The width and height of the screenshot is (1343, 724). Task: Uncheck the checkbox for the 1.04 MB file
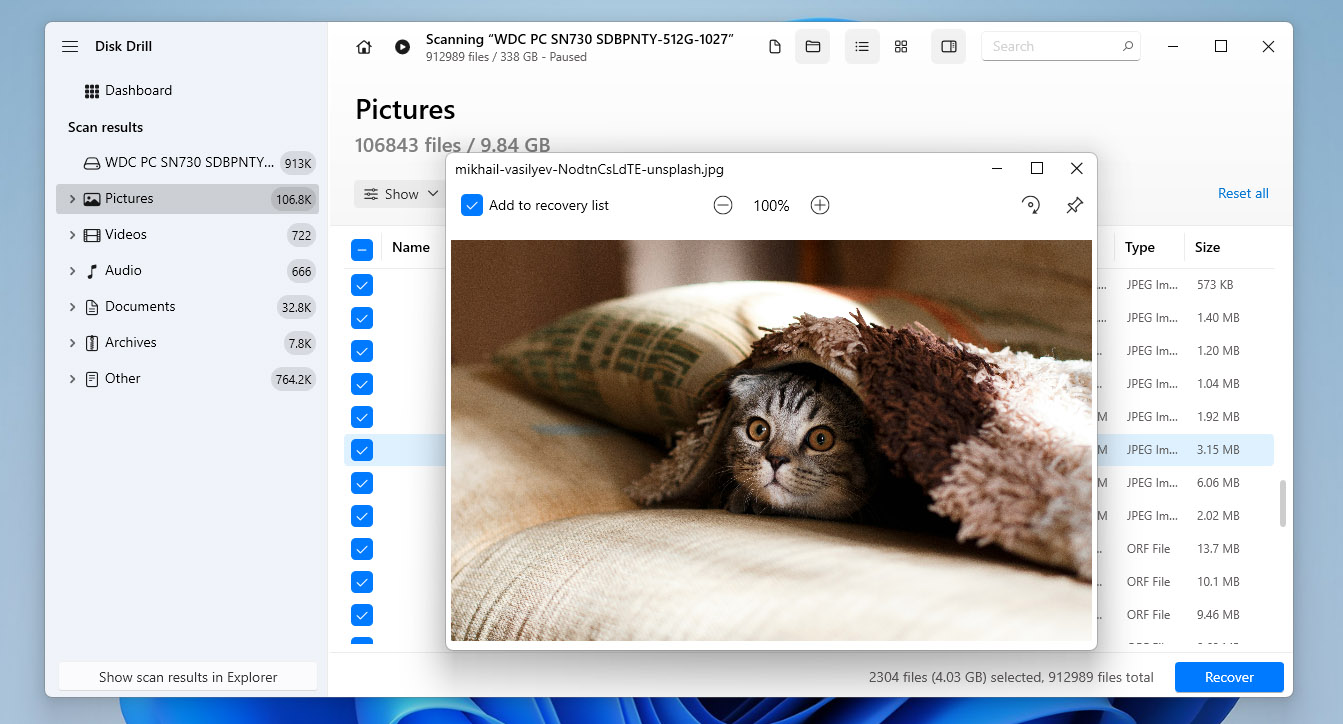click(362, 384)
